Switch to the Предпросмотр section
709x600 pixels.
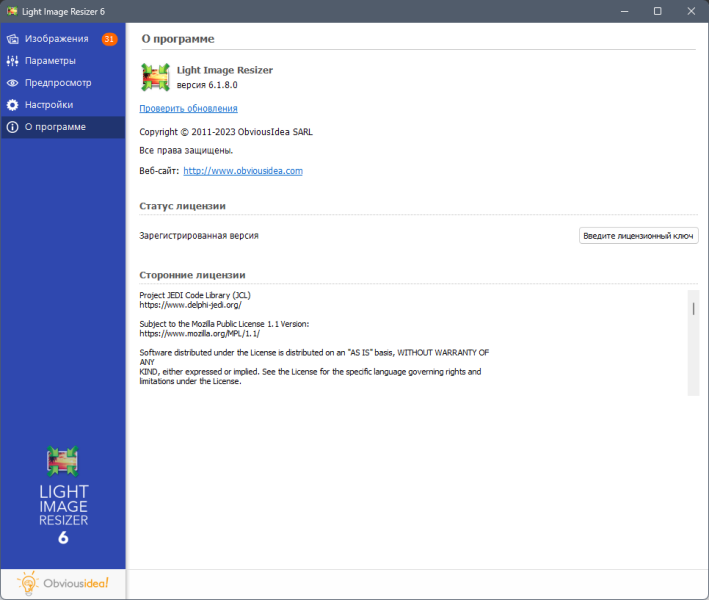63,83
